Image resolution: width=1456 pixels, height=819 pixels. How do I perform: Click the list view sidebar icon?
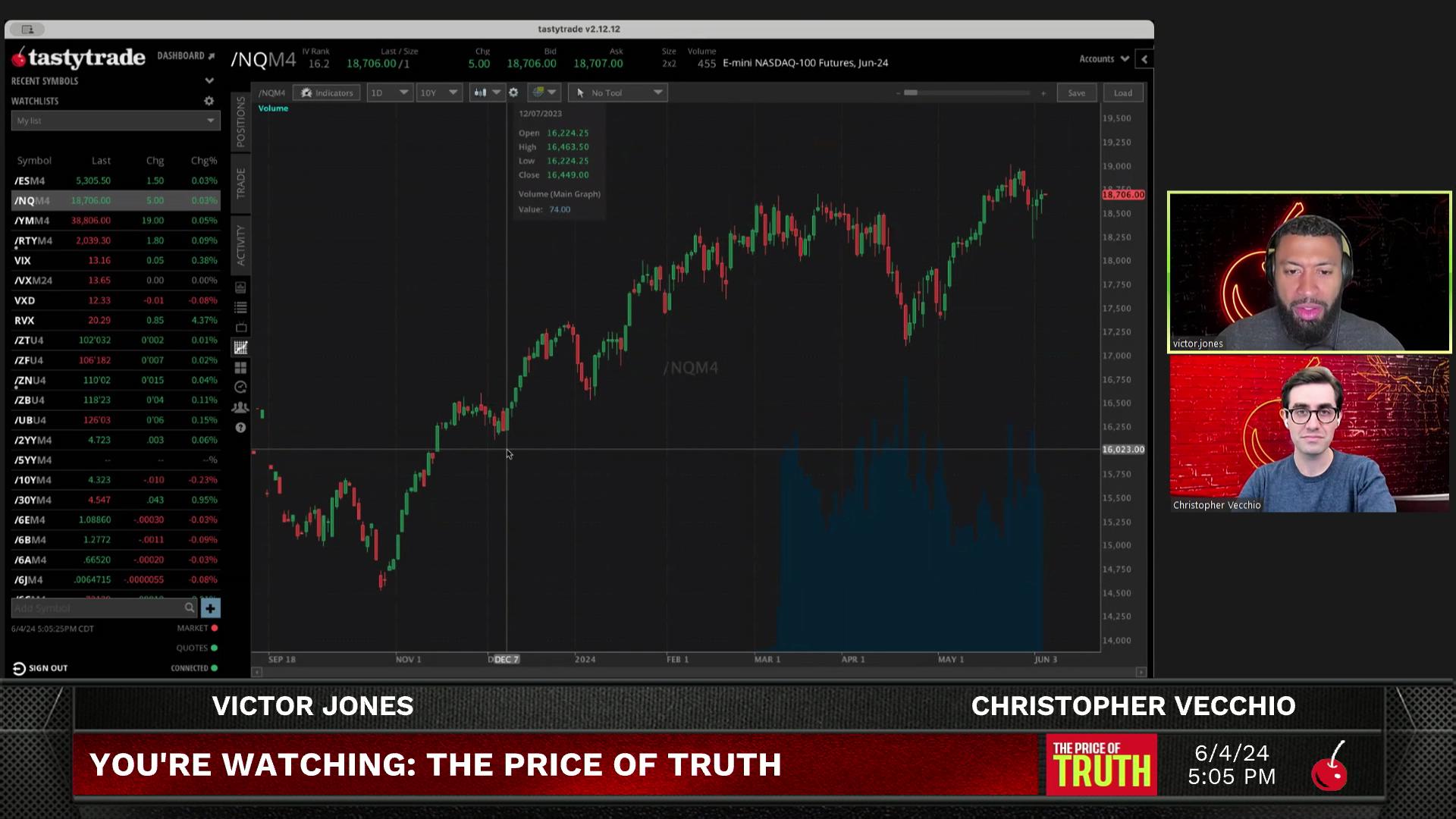(240, 308)
